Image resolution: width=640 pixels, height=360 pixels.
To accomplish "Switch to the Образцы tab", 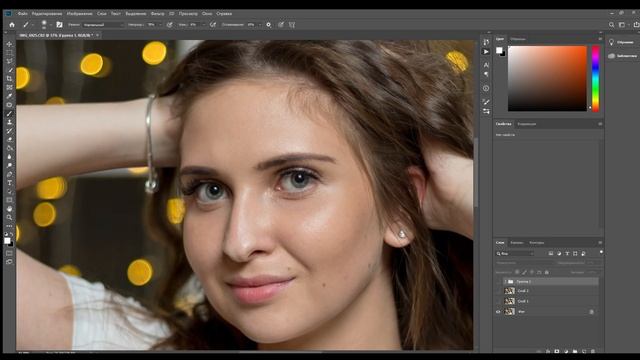I will tap(518, 39).
